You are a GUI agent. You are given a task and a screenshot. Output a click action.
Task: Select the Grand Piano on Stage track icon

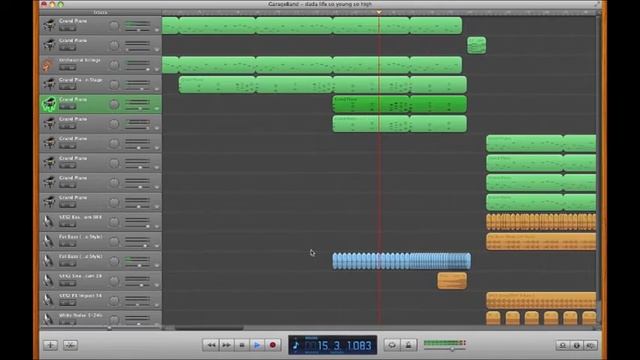coord(49,84)
